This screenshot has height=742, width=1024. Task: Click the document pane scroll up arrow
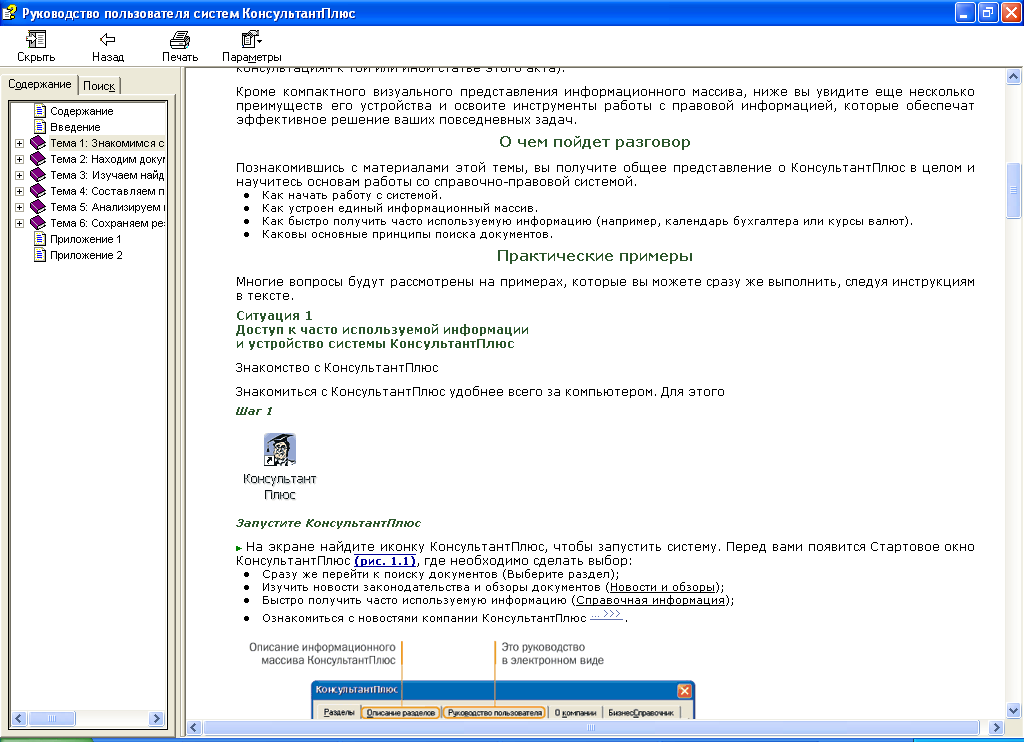tap(1014, 76)
